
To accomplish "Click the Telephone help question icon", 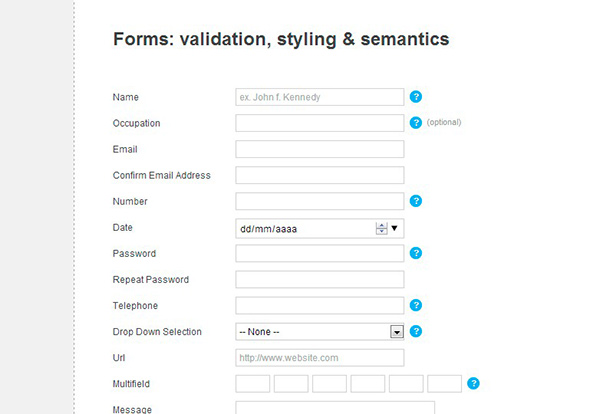I will coord(416,305).
